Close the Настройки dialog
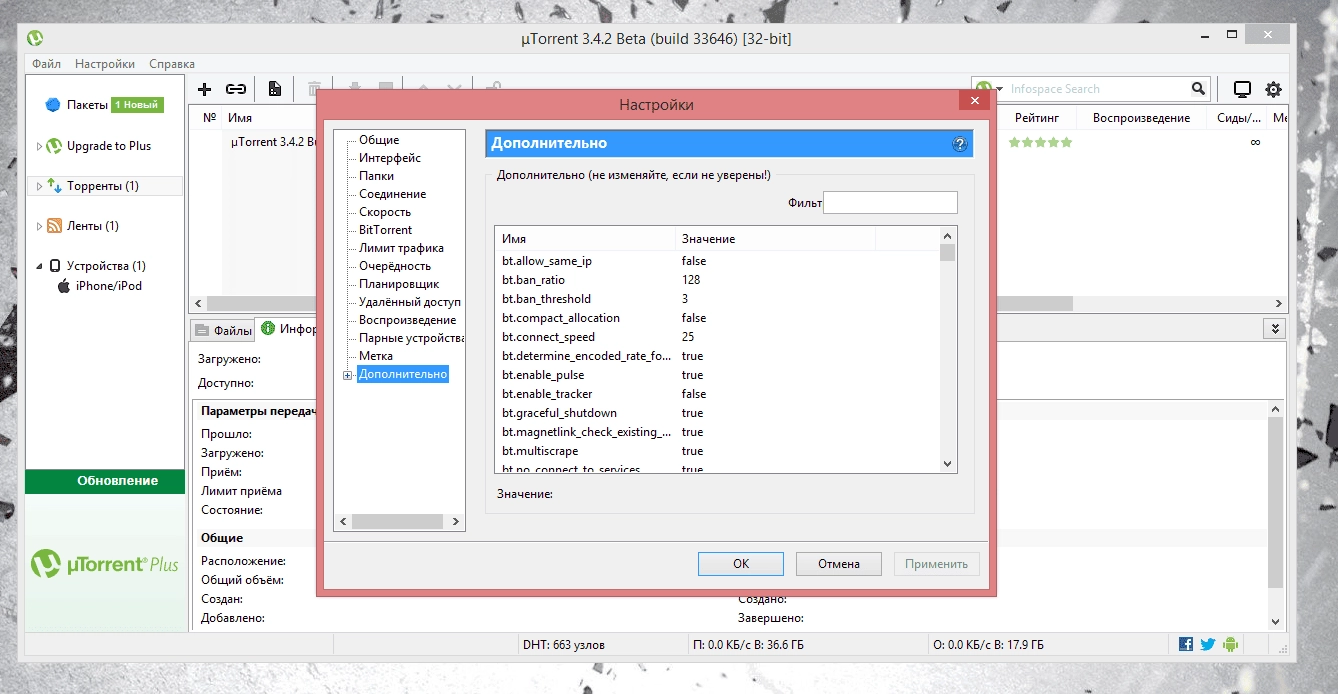The width and height of the screenshot is (1338, 694). pos(973,101)
